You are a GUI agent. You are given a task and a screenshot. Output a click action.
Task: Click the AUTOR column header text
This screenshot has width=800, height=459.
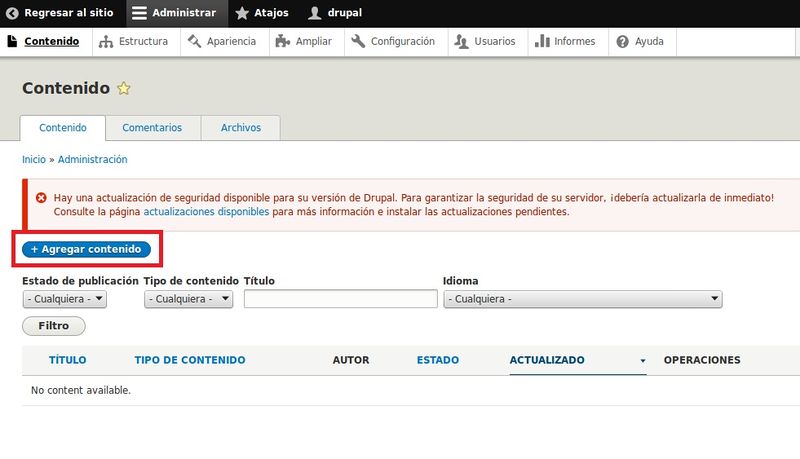pos(351,360)
